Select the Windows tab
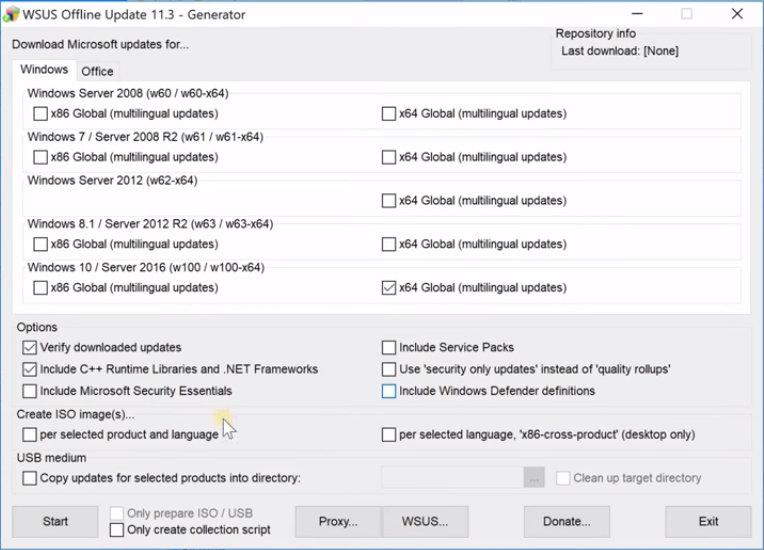This screenshot has height=550, width=764. (44, 70)
